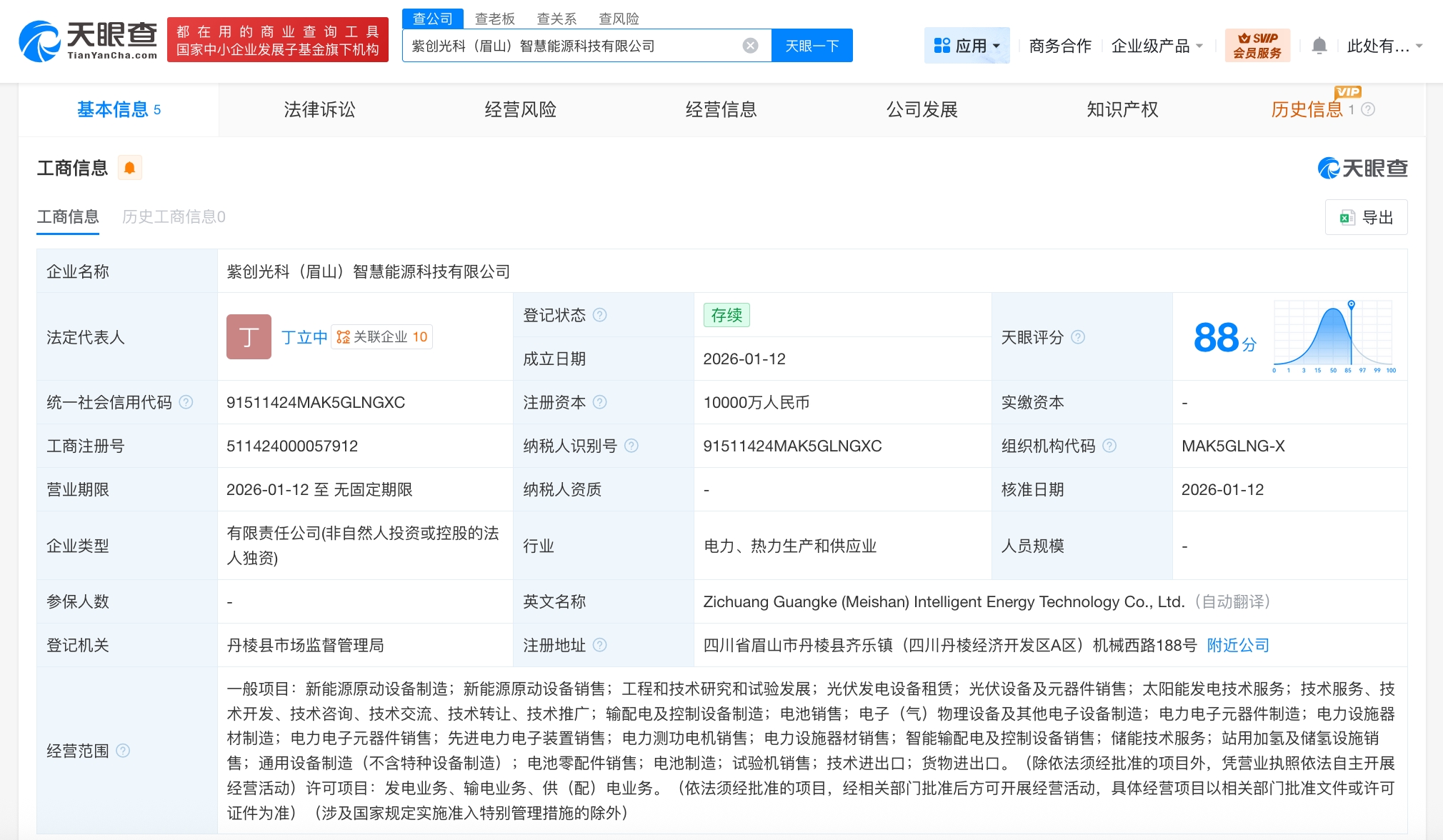1443x840 pixels.
Task: Click the help icon next to 经营范围
Action: coord(123,751)
